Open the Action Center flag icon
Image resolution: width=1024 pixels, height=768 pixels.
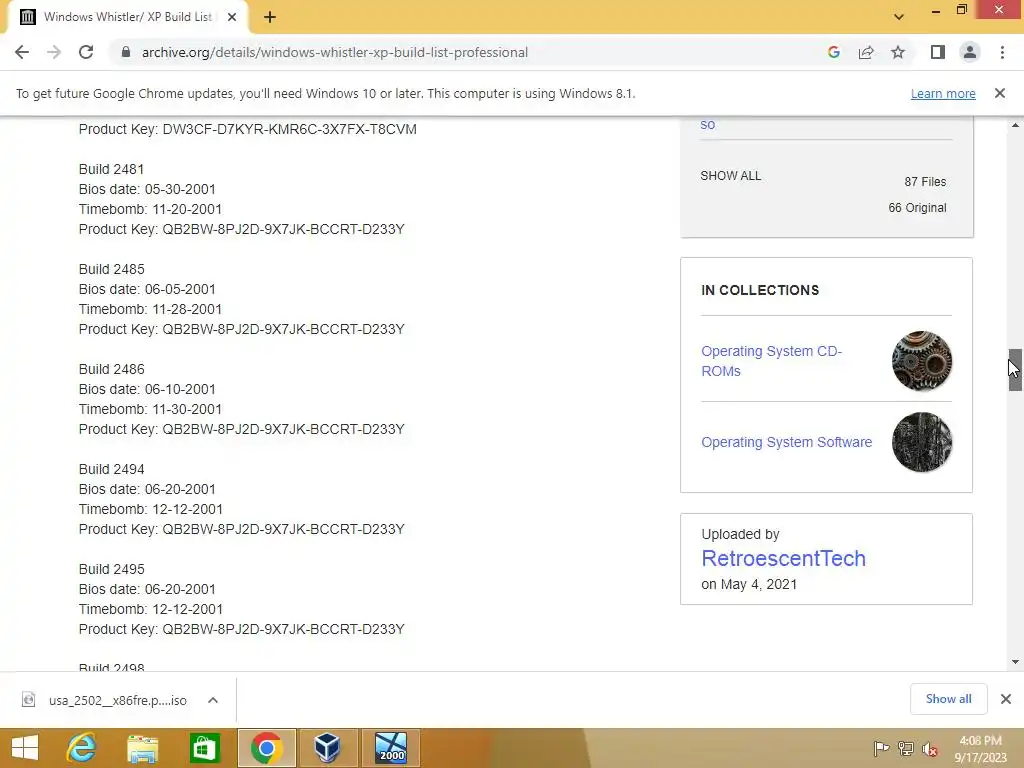[x=881, y=748]
